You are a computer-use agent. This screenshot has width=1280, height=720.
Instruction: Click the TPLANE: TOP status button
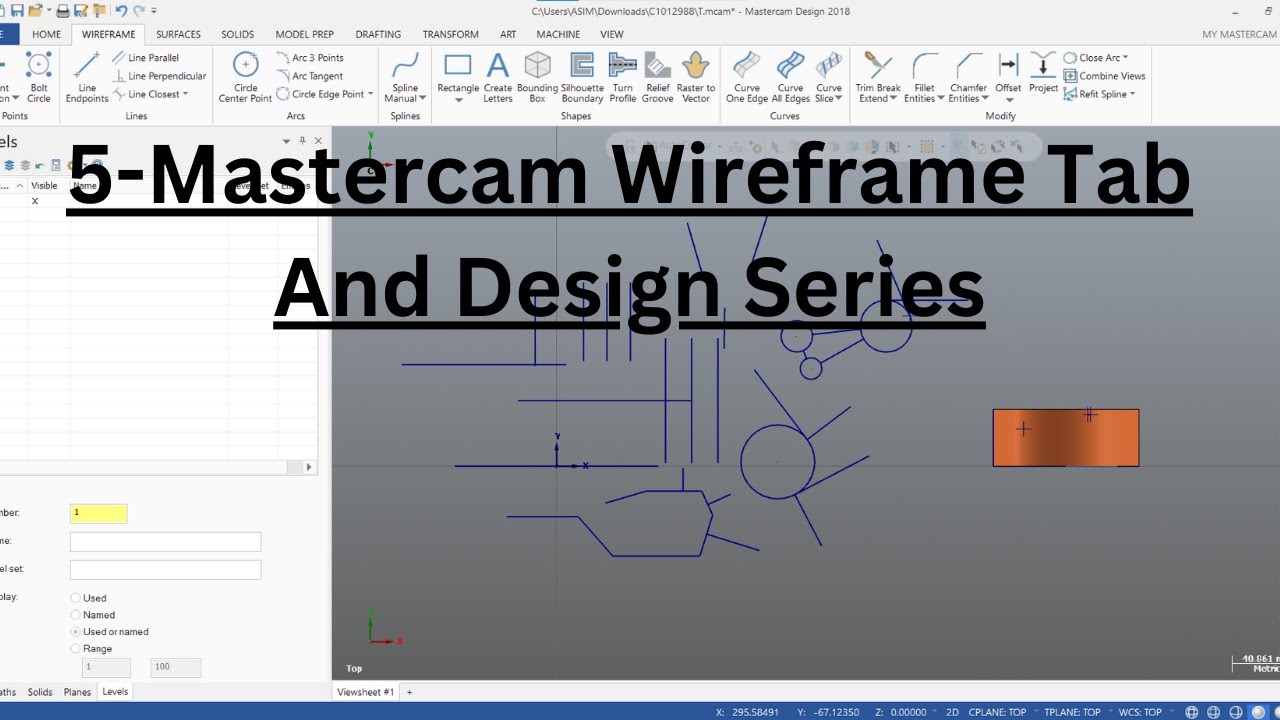1072,712
